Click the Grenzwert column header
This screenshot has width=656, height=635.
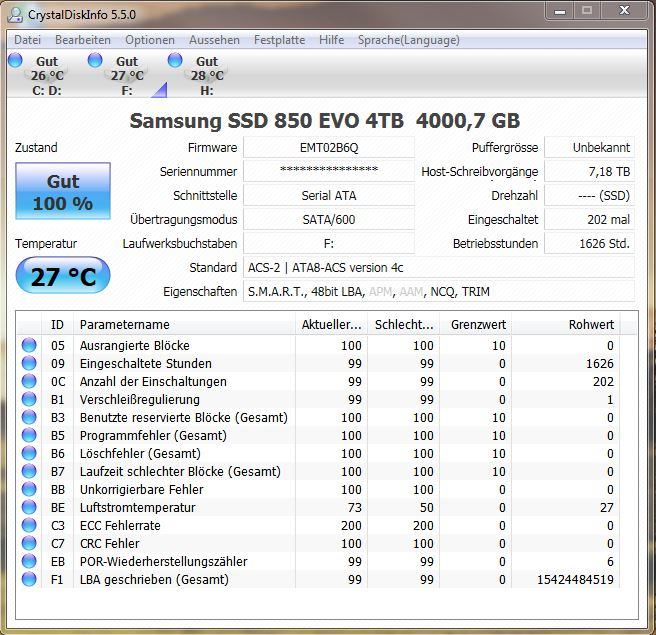[476, 324]
